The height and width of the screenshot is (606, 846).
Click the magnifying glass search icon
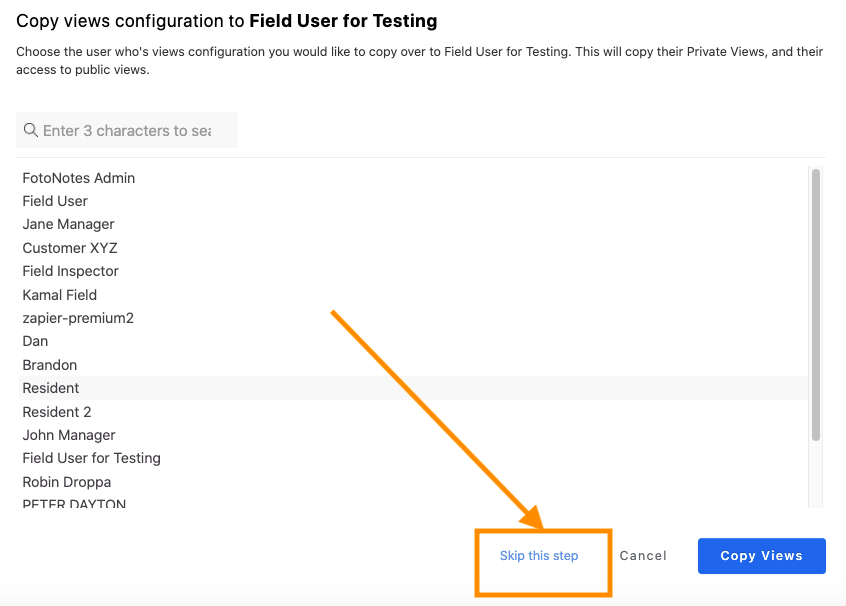click(31, 130)
